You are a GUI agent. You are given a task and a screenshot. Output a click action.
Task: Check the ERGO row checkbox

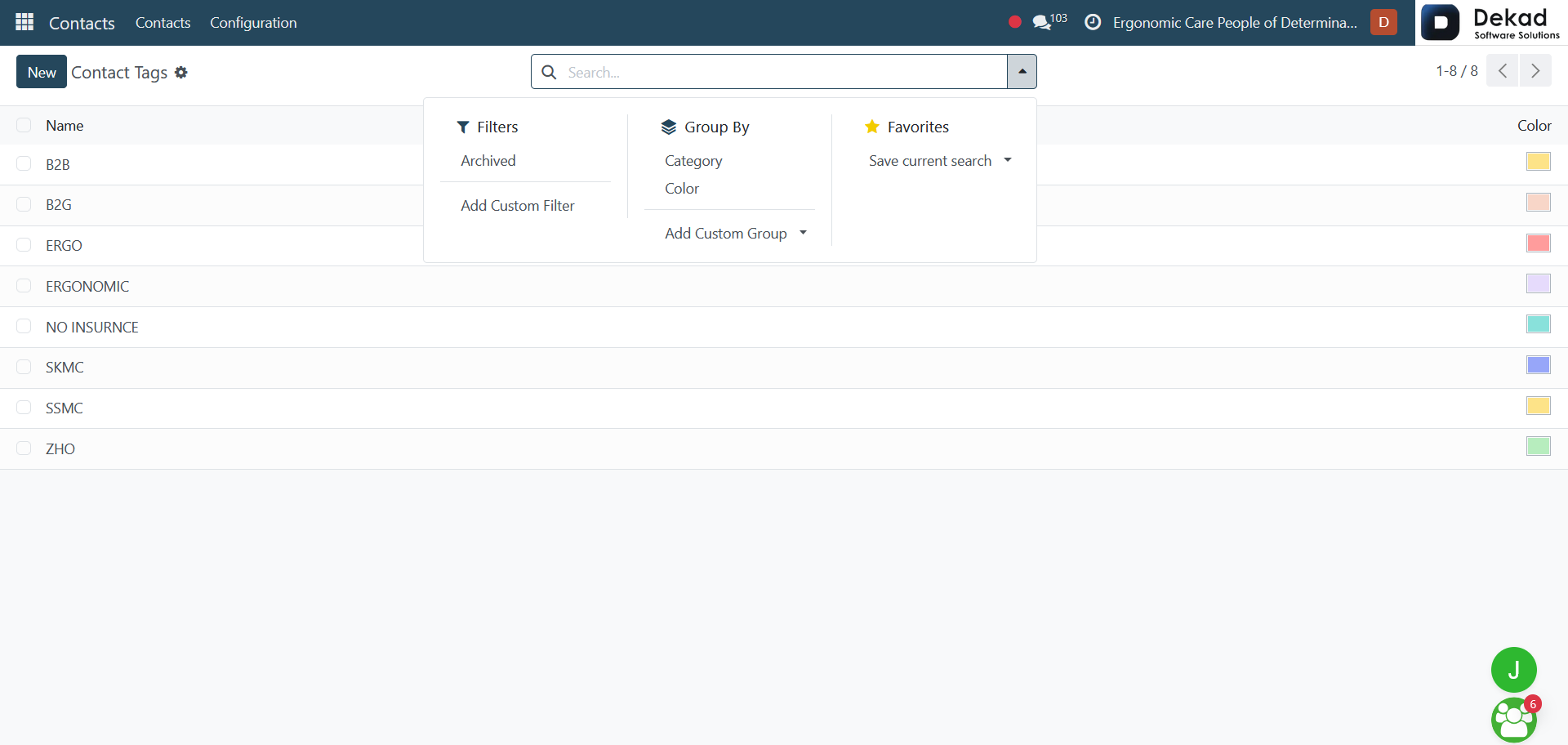point(24,245)
